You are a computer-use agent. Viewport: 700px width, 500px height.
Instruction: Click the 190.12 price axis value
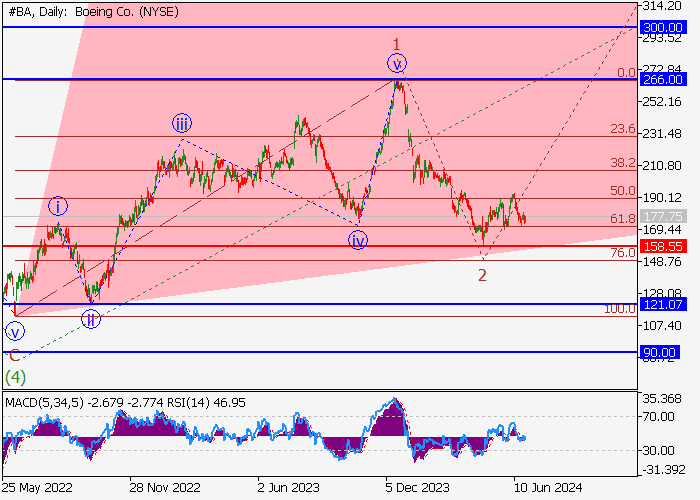coord(662,197)
